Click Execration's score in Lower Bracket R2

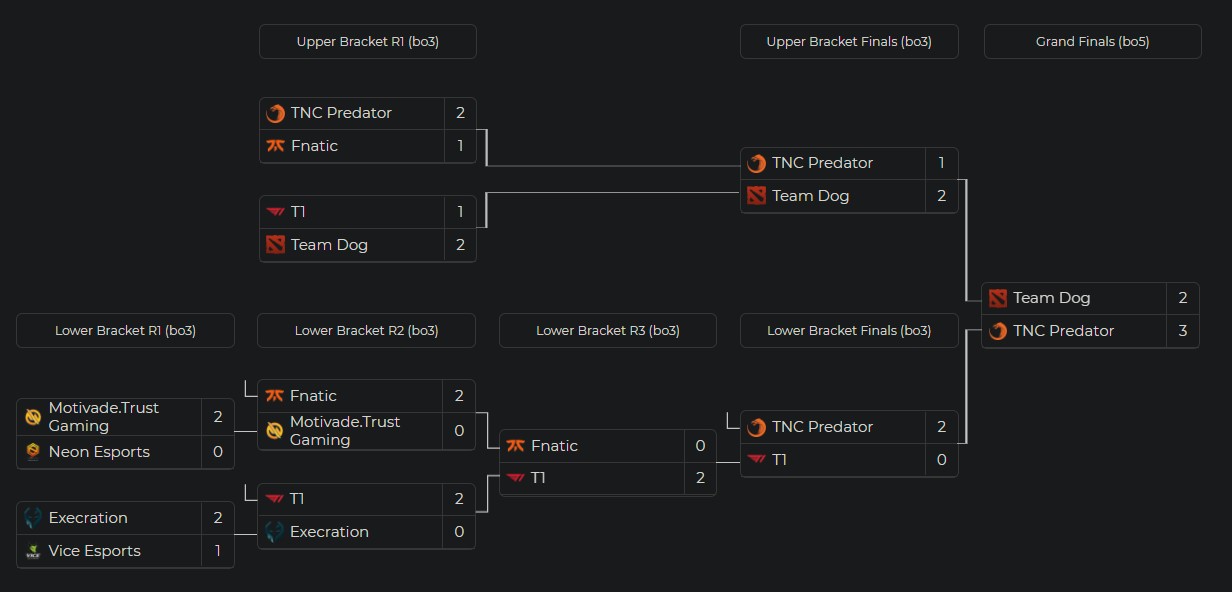pos(459,532)
